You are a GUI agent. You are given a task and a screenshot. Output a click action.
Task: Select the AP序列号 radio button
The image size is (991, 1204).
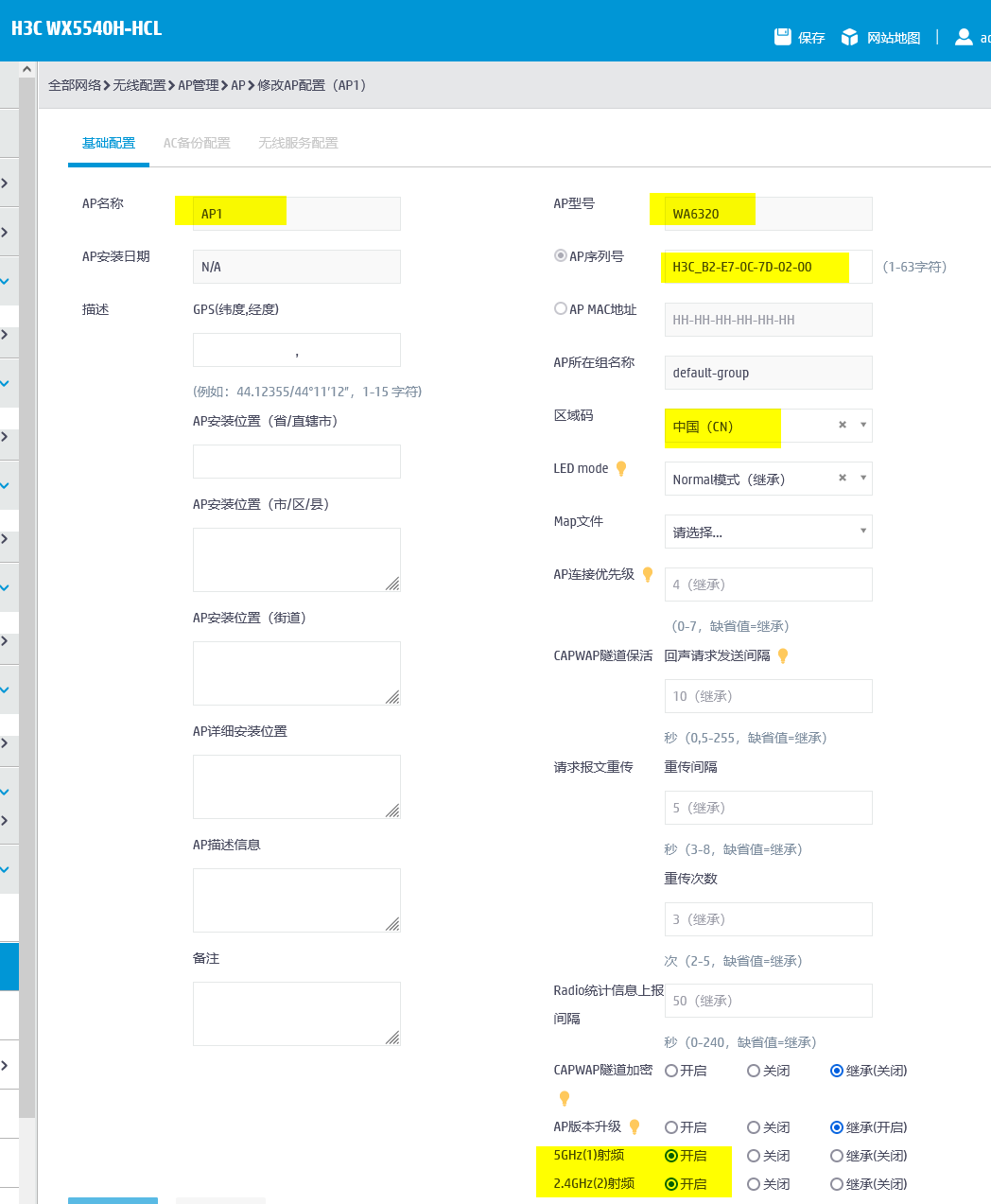(561, 255)
